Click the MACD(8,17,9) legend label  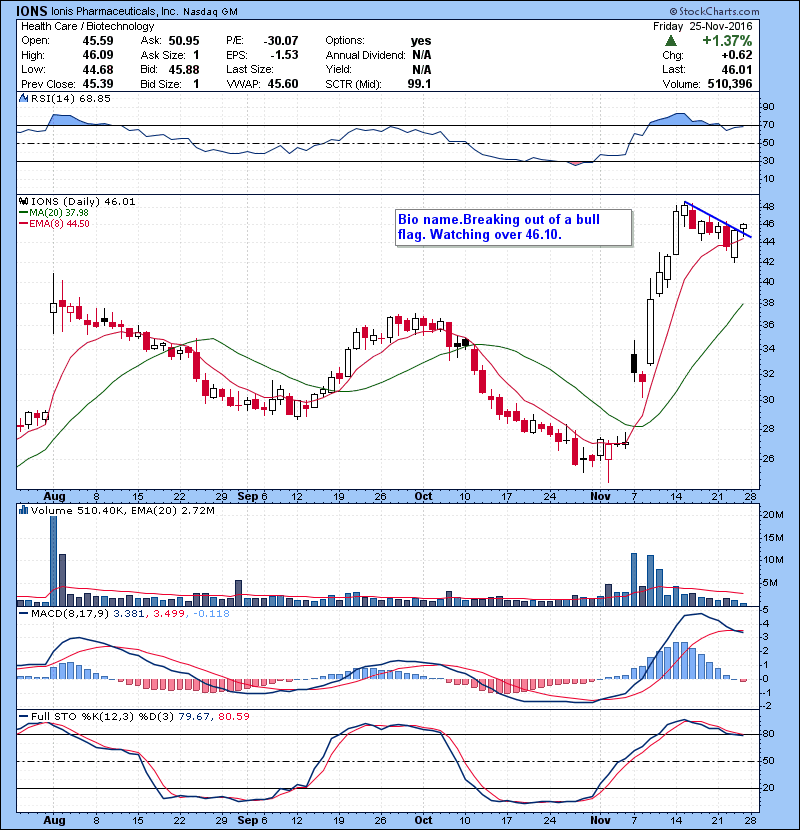point(71,614)
